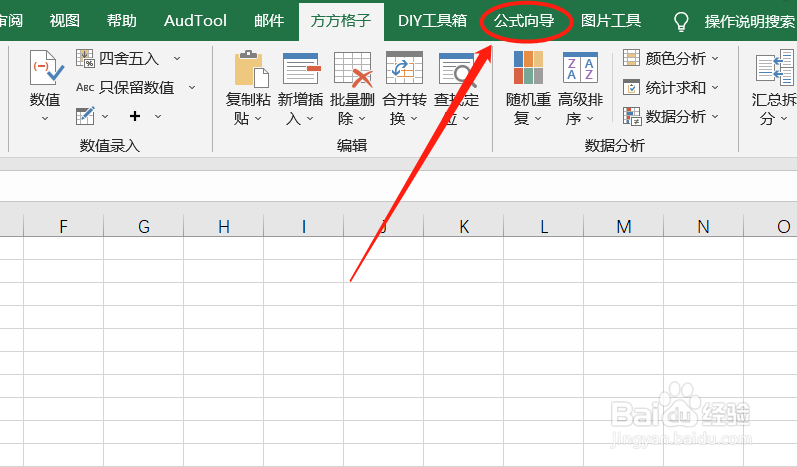Image resolution: width=797 pixels, height=467 pixels.
Task: Select column I header
Action: [303, 226]
